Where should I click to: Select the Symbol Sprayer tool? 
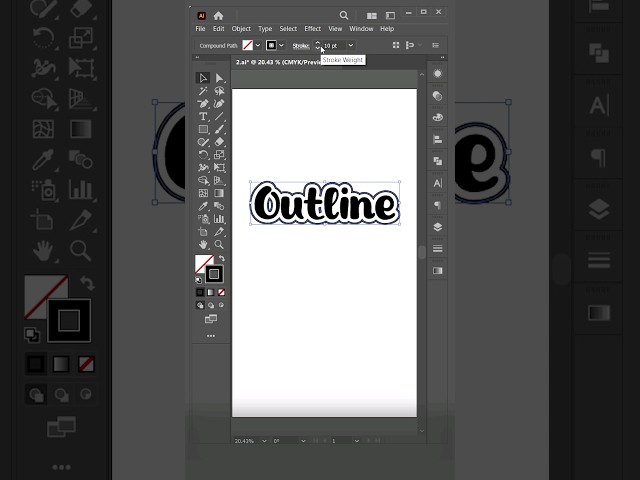click(203, 219)
